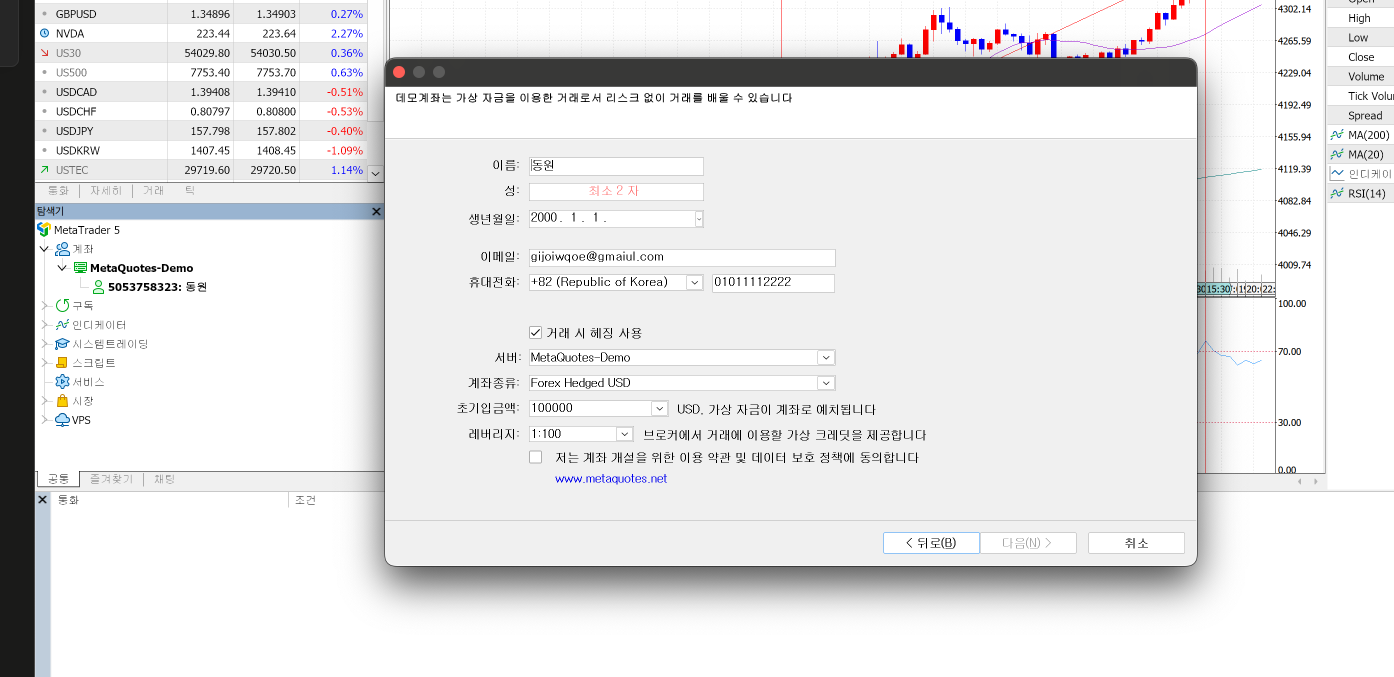
Task: Collapse the MetaQuotes-Demo tree node
Action: click(x=62, y=268)
